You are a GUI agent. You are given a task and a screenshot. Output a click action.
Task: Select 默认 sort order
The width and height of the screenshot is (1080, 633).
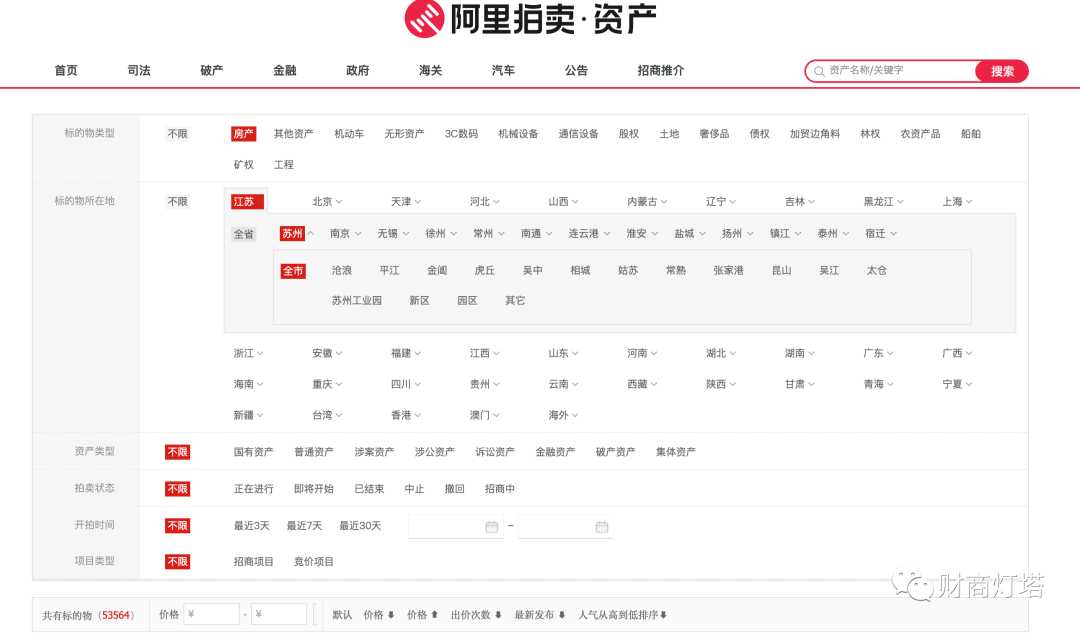[342, 615]
